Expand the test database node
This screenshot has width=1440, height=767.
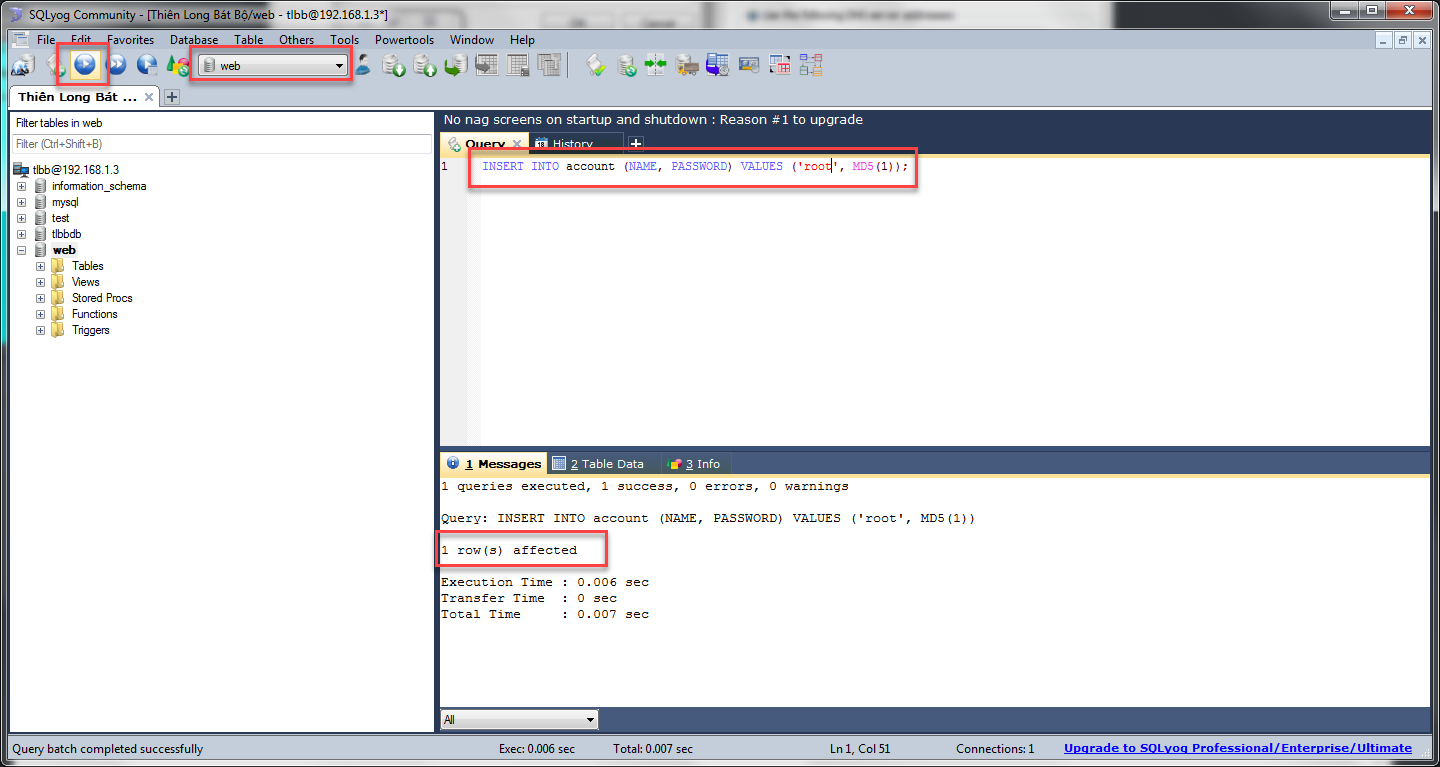21,218
